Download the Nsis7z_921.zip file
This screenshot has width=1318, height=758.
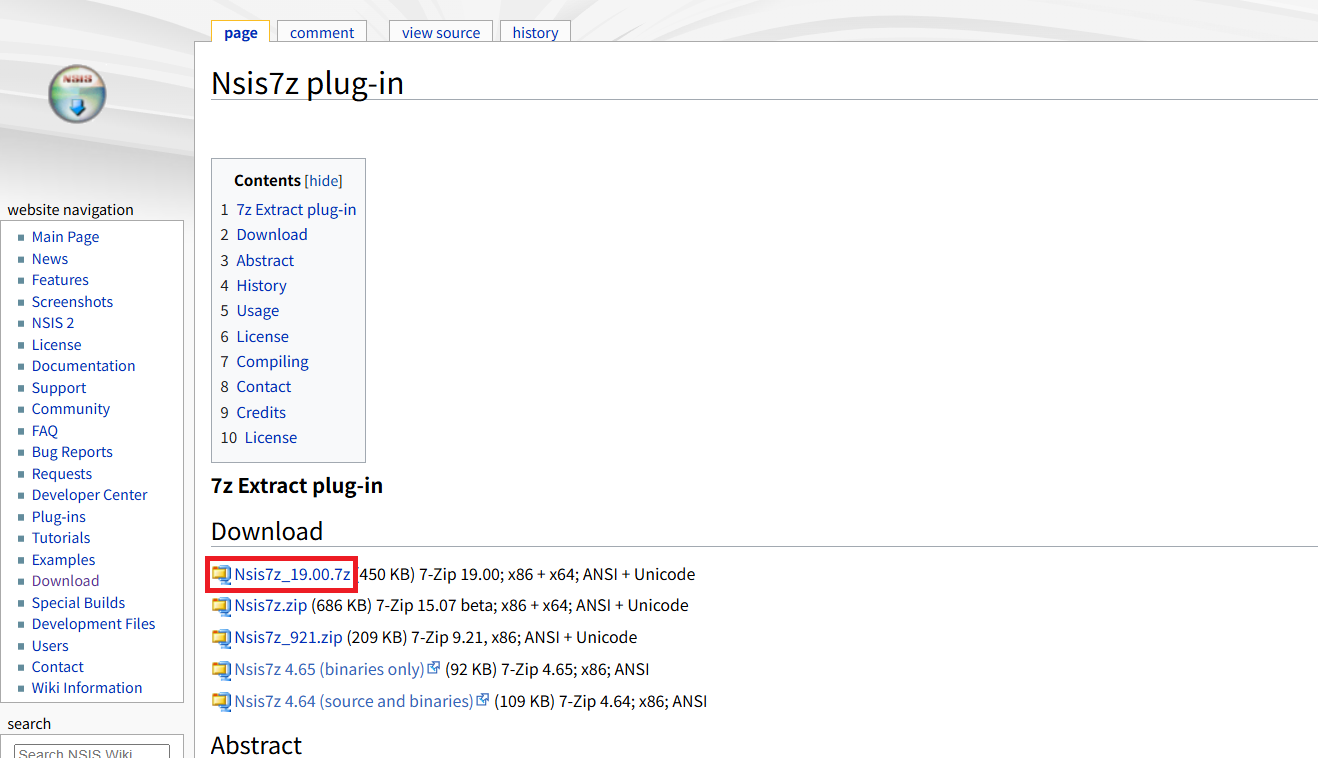[x=288, y=638]
